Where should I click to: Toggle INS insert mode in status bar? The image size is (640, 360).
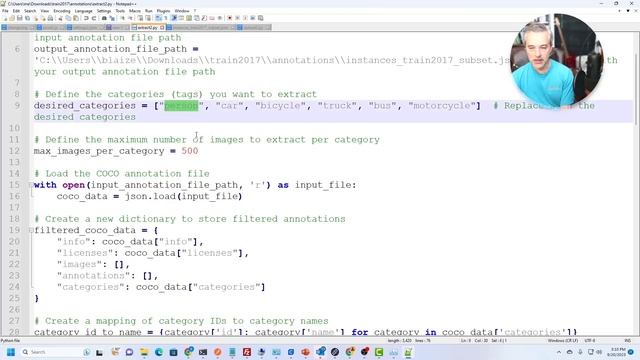click(627, 340)
